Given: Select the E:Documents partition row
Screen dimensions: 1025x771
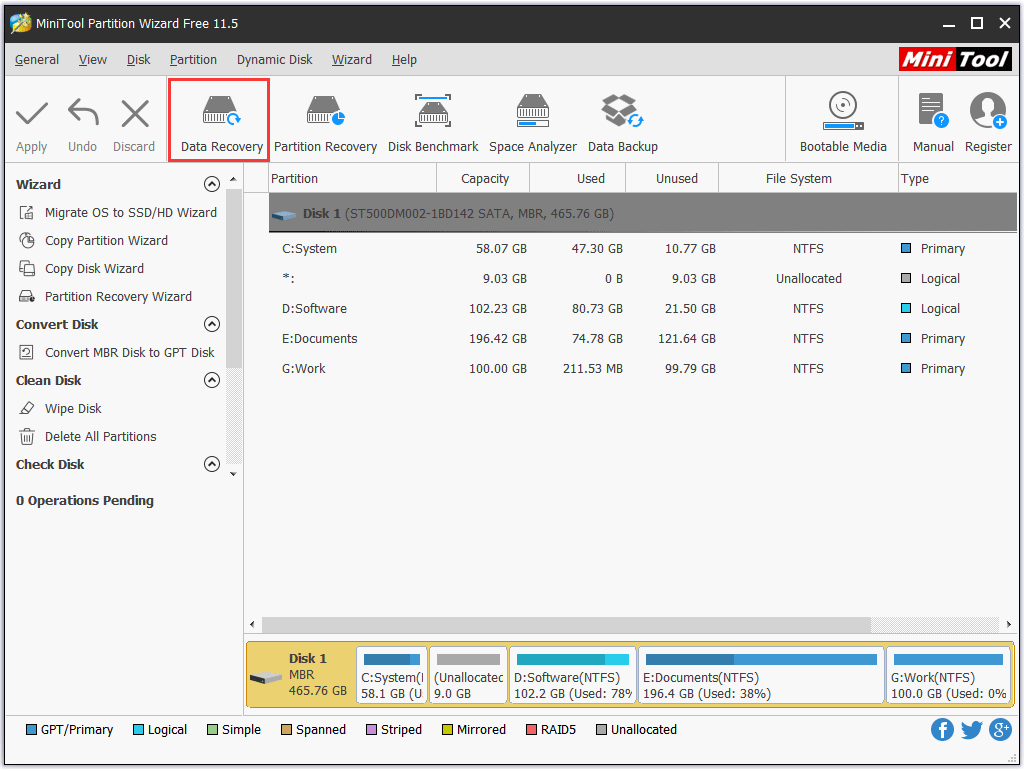Looking at the screenshot, I should 643,339.
